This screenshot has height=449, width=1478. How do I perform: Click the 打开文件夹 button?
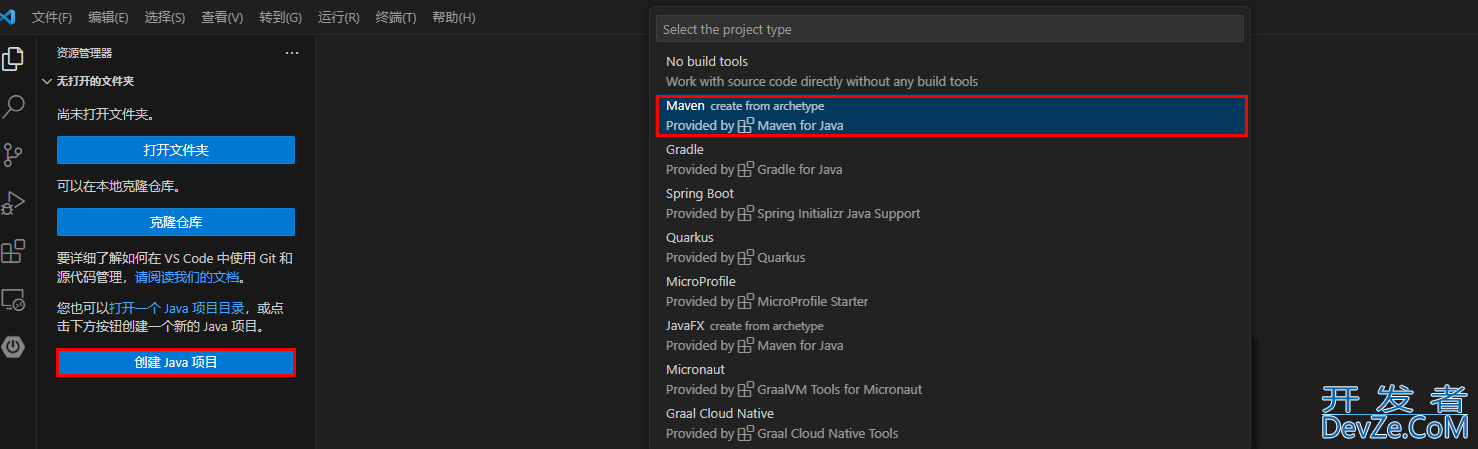[176, 150]
